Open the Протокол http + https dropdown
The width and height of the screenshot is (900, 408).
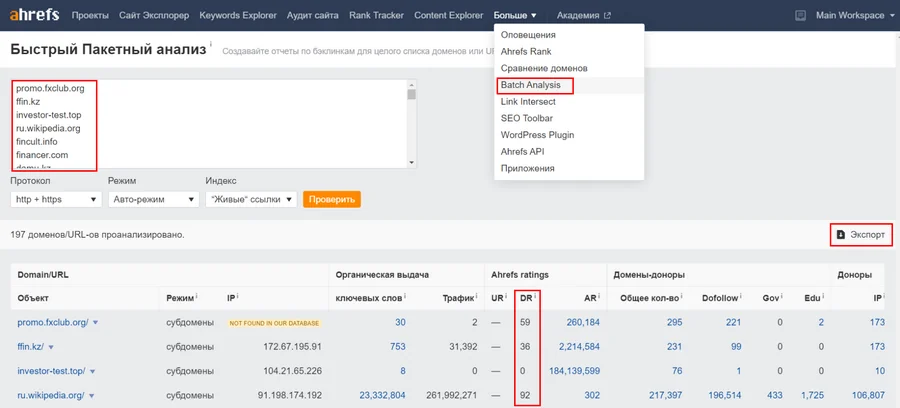pyautogui.click(x=56, y=200)
